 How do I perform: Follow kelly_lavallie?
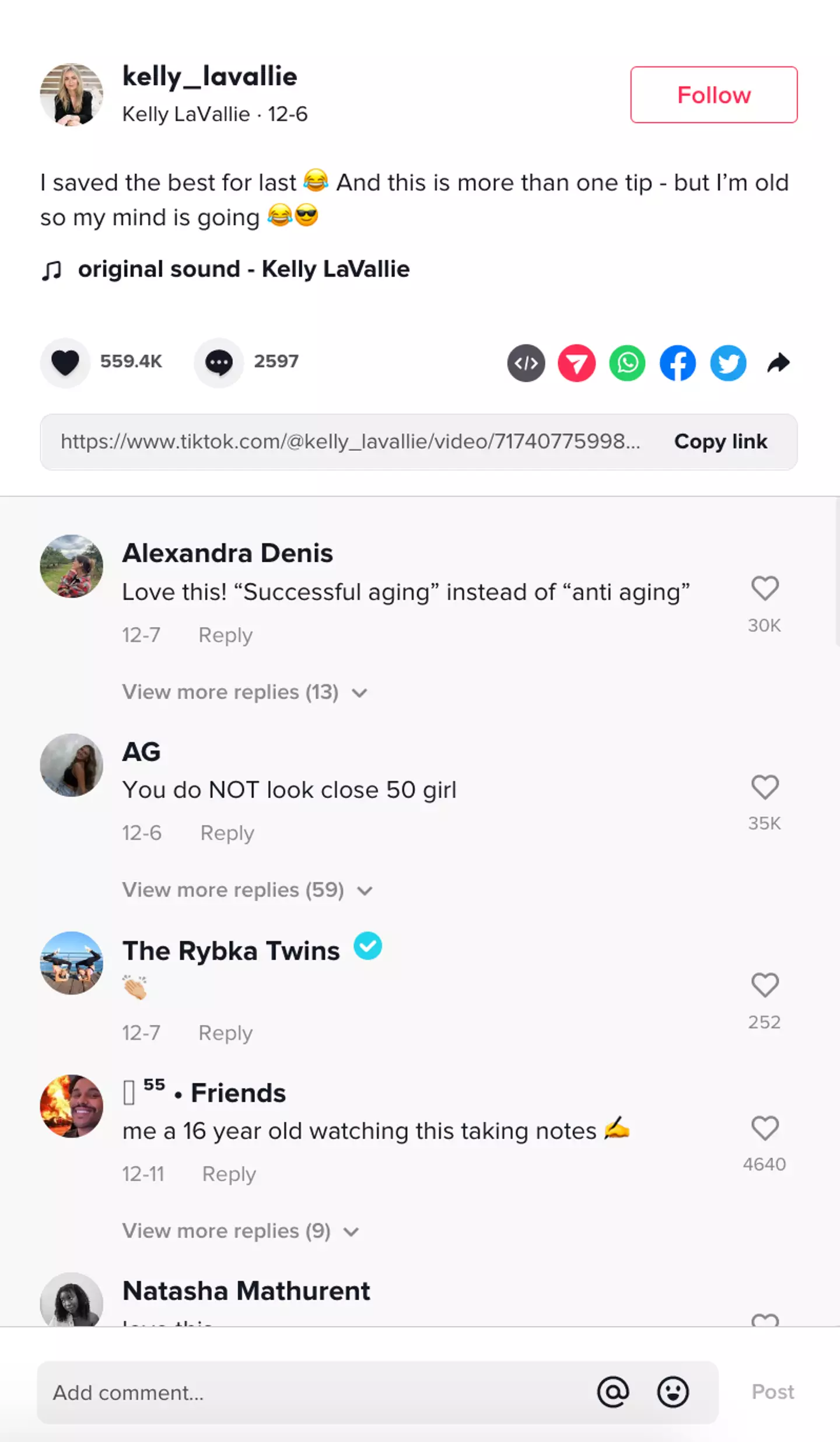point(713,94)
